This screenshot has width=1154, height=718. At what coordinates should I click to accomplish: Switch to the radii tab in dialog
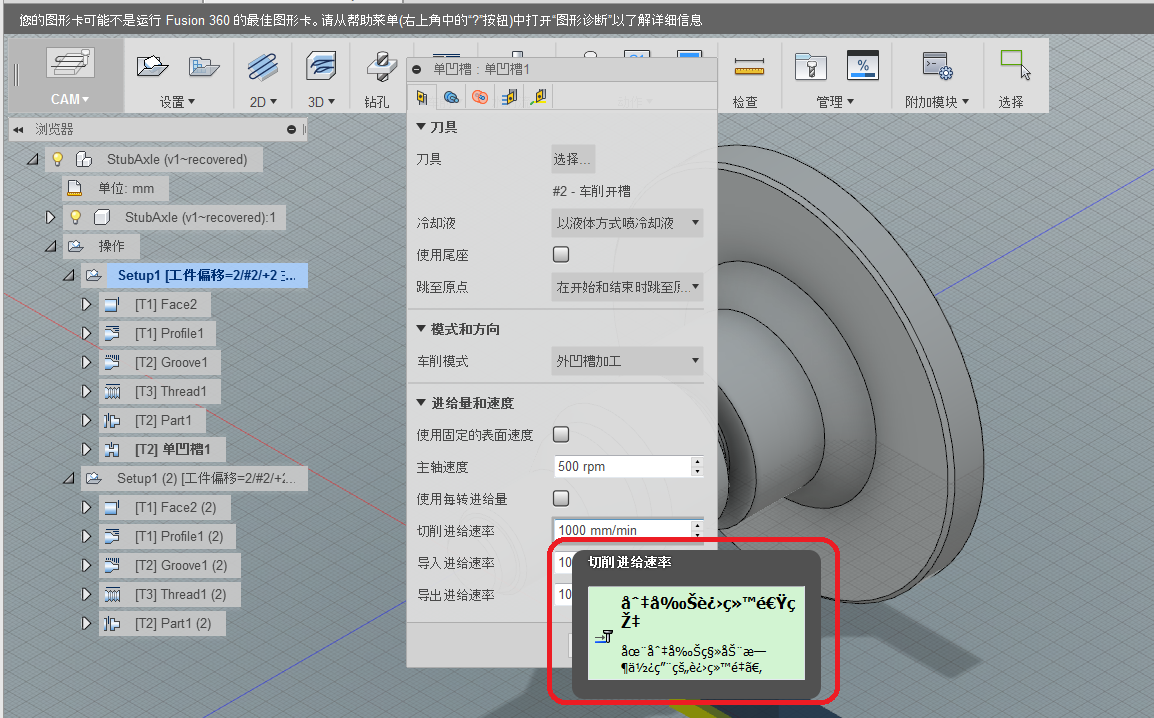tap(480, 97)
